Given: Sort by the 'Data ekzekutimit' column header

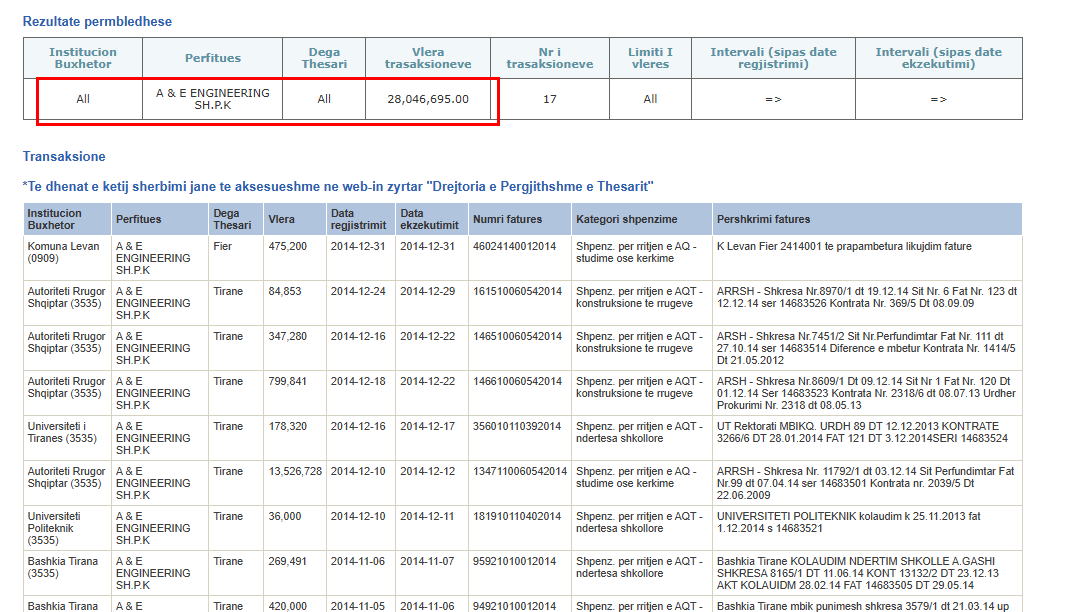Looking at the screenshot, I should pos(429,219).
